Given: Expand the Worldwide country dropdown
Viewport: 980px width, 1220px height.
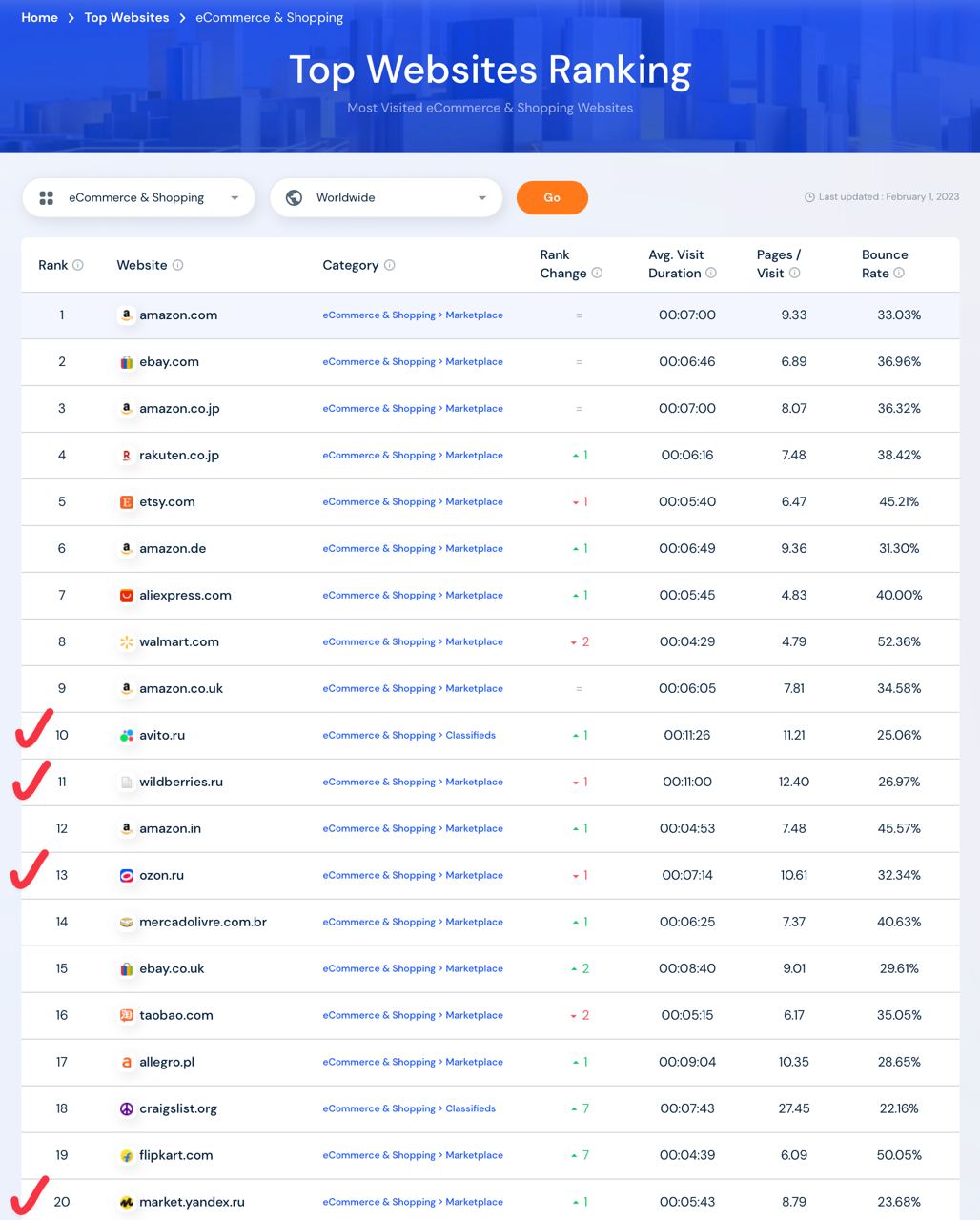Looking at the screenshot, I should click(386, 197).
